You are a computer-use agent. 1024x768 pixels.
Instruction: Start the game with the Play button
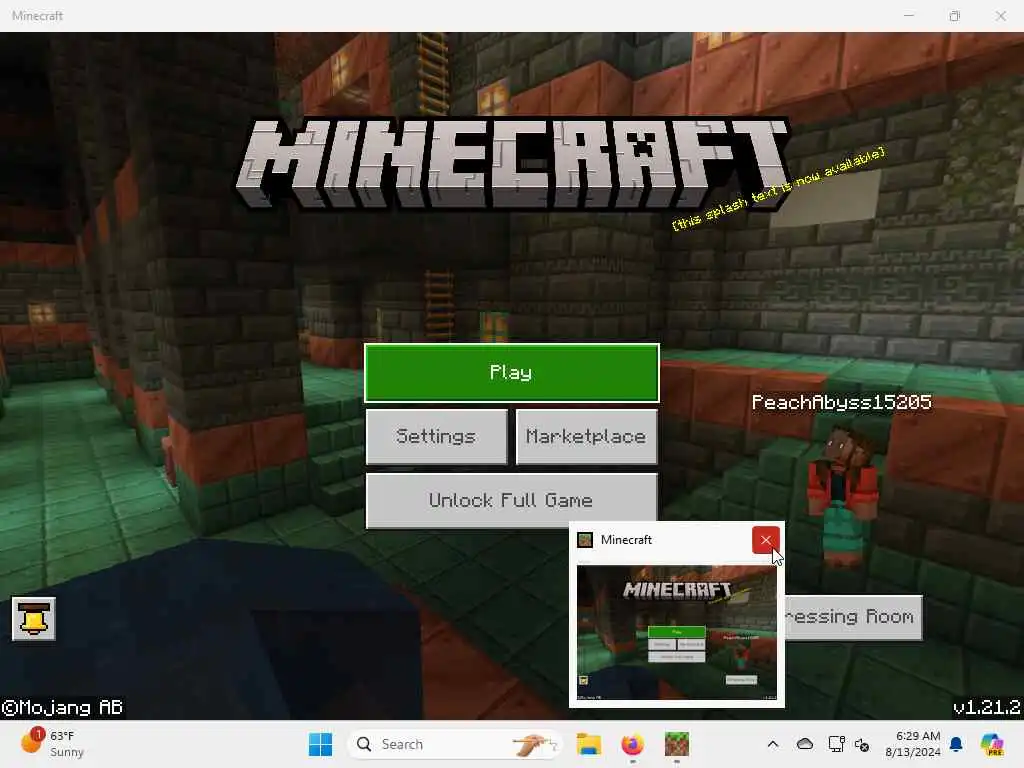click(x=511, y=372)
